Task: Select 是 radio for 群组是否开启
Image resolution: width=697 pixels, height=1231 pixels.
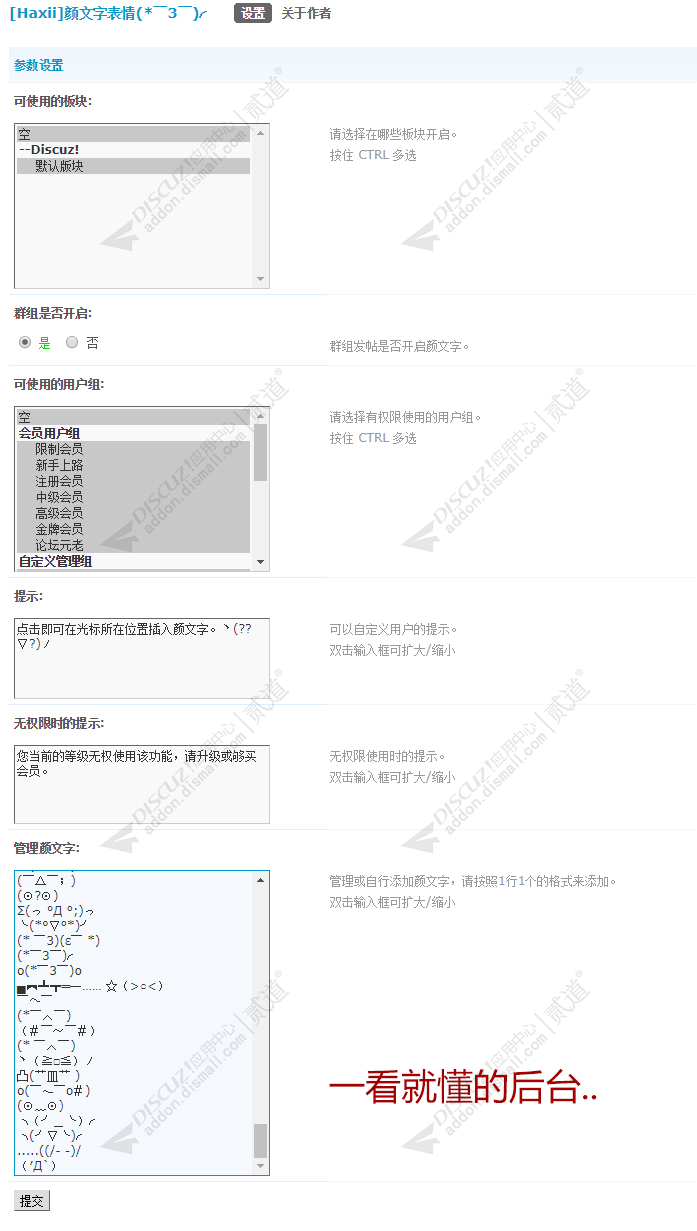Action: coord(25,342)
